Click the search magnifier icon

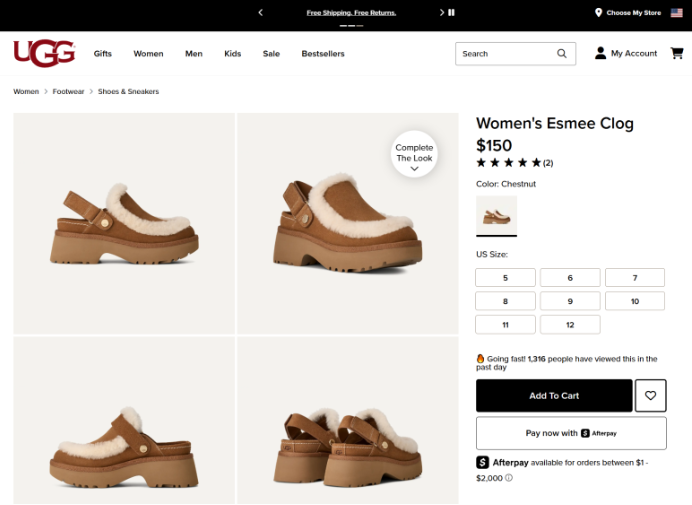(563, 54)
